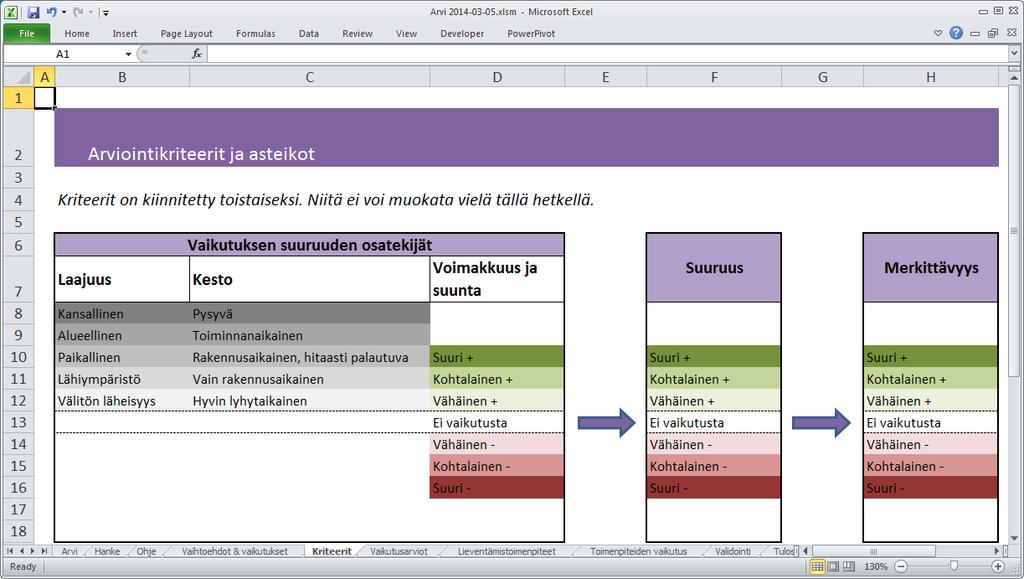Click the 130% zoom level button
1024x579 pixels.
pos(876,567)
